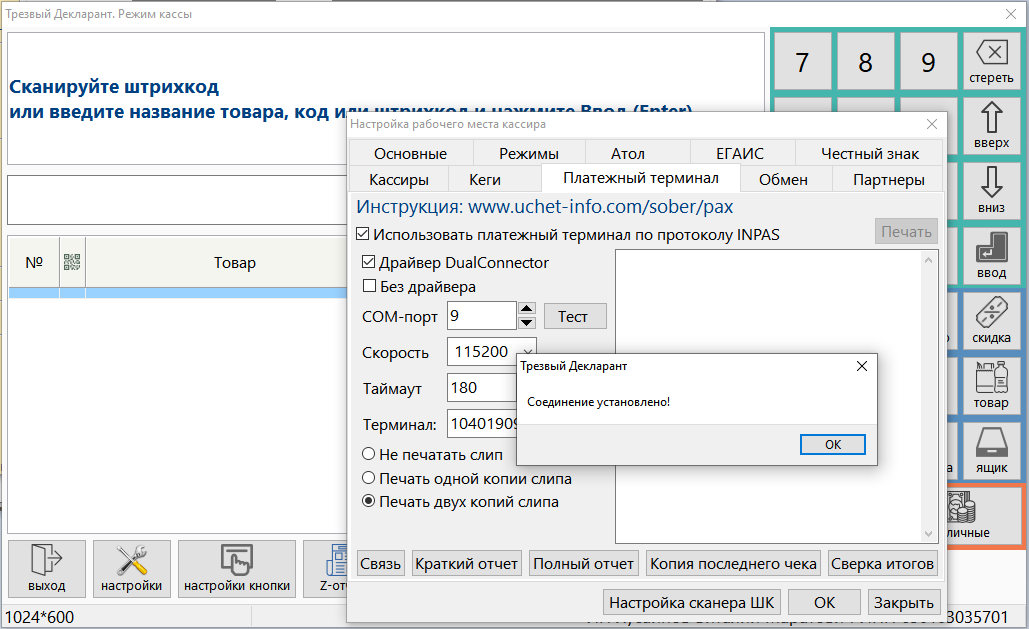Expand the 'Скорость' baud rate dropdown
The width and height of the screenshot is (1029, 629).
click(x=527, y=352)
